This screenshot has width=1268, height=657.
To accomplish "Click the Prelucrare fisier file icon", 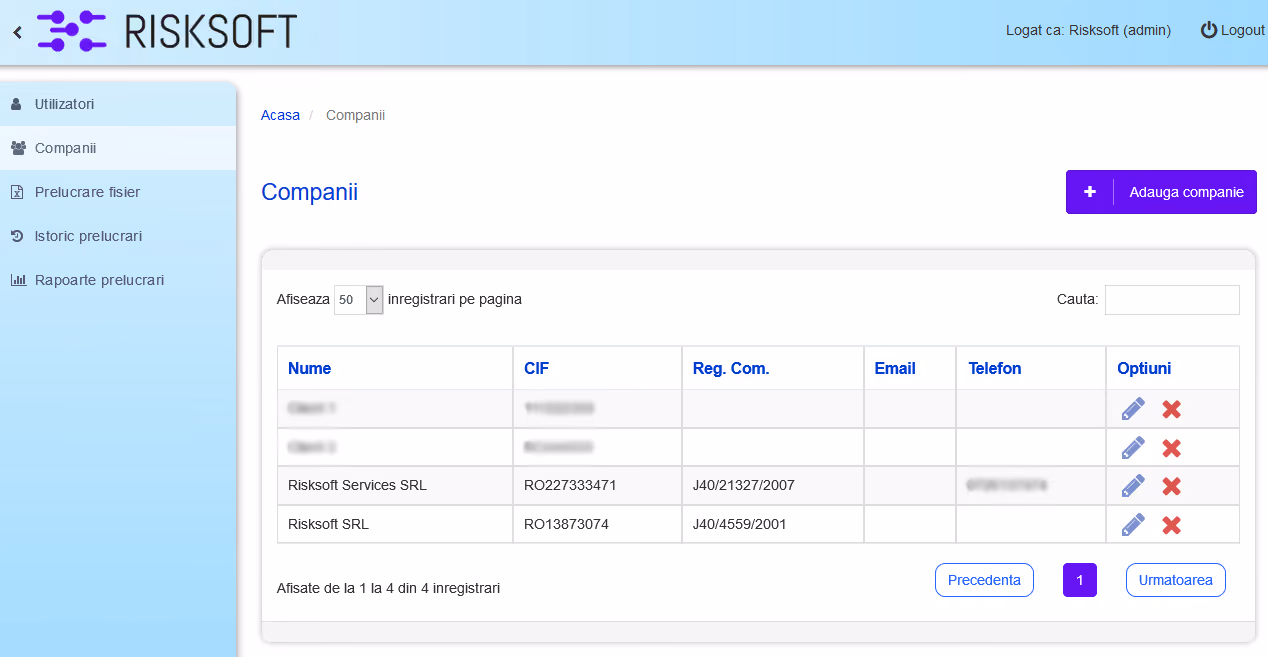I will [16, 192].
